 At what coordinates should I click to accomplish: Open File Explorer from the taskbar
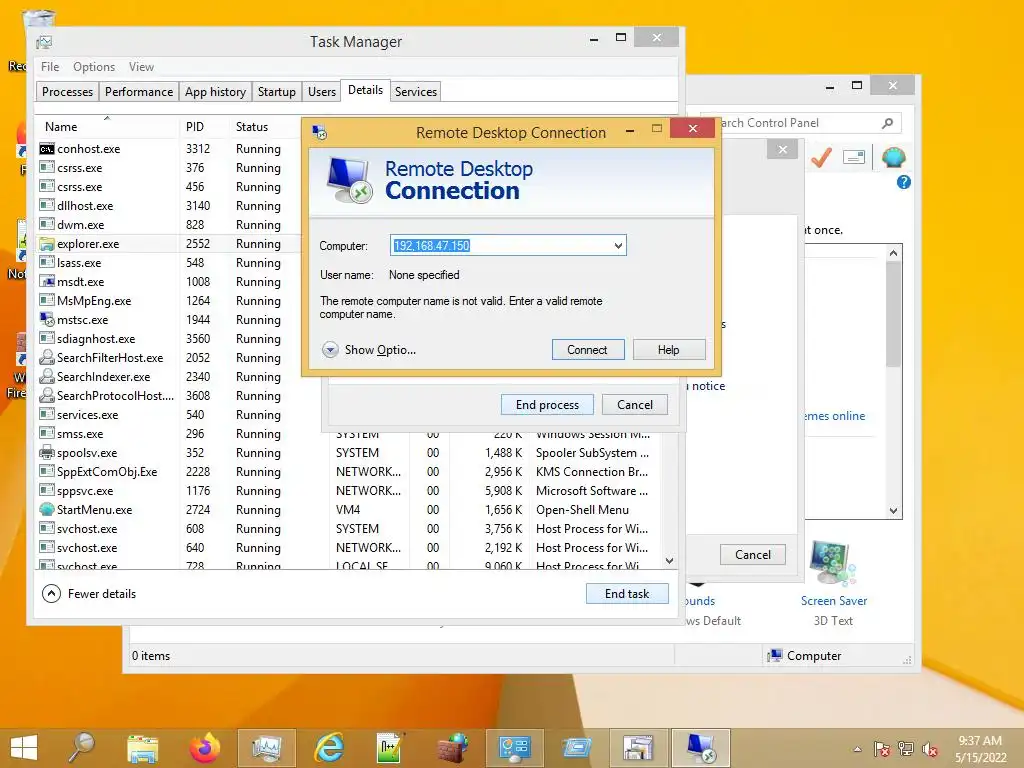pyautogui.click(x=142, y=748)
